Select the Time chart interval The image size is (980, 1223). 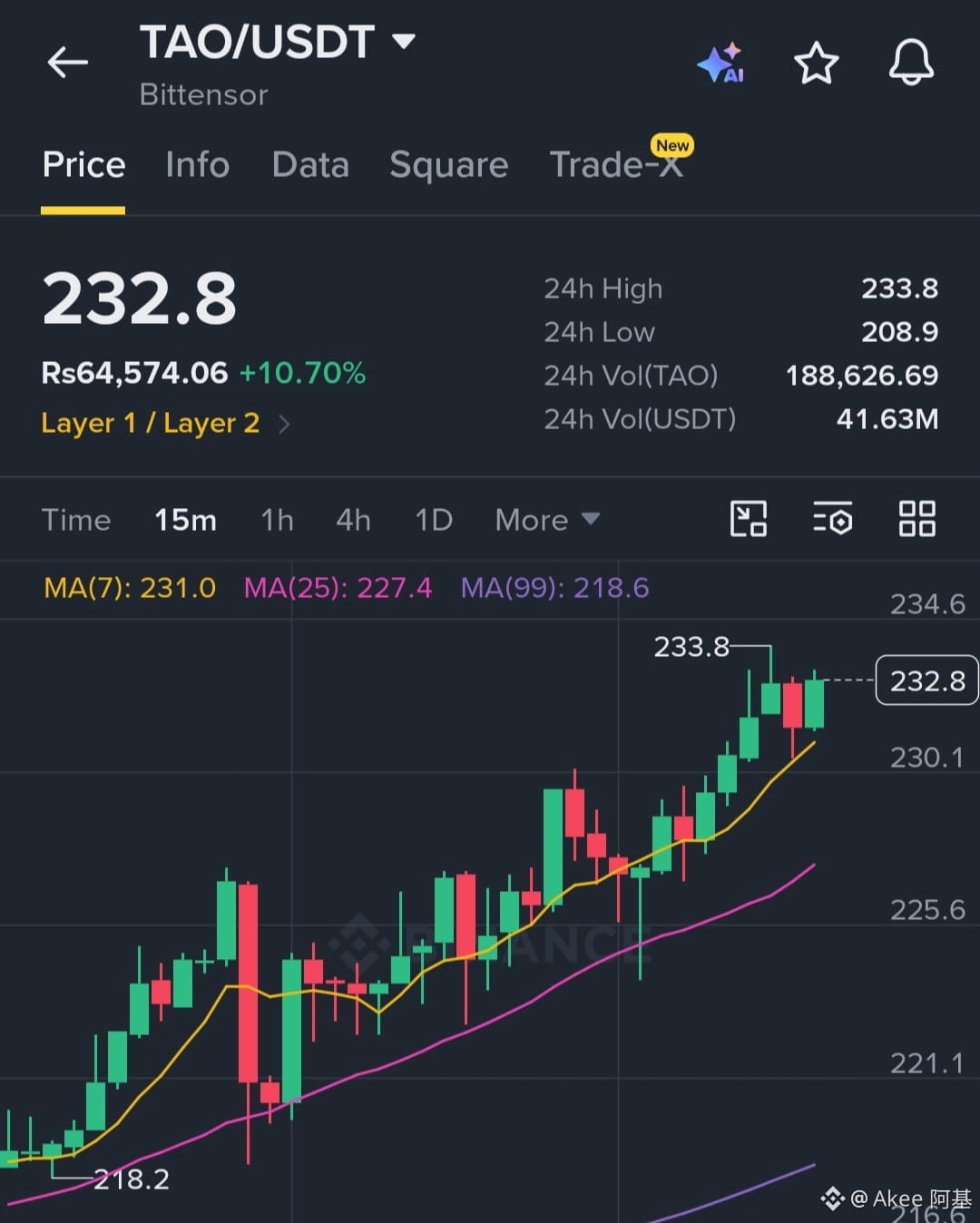pyautogui.click(x=76, y=520)
